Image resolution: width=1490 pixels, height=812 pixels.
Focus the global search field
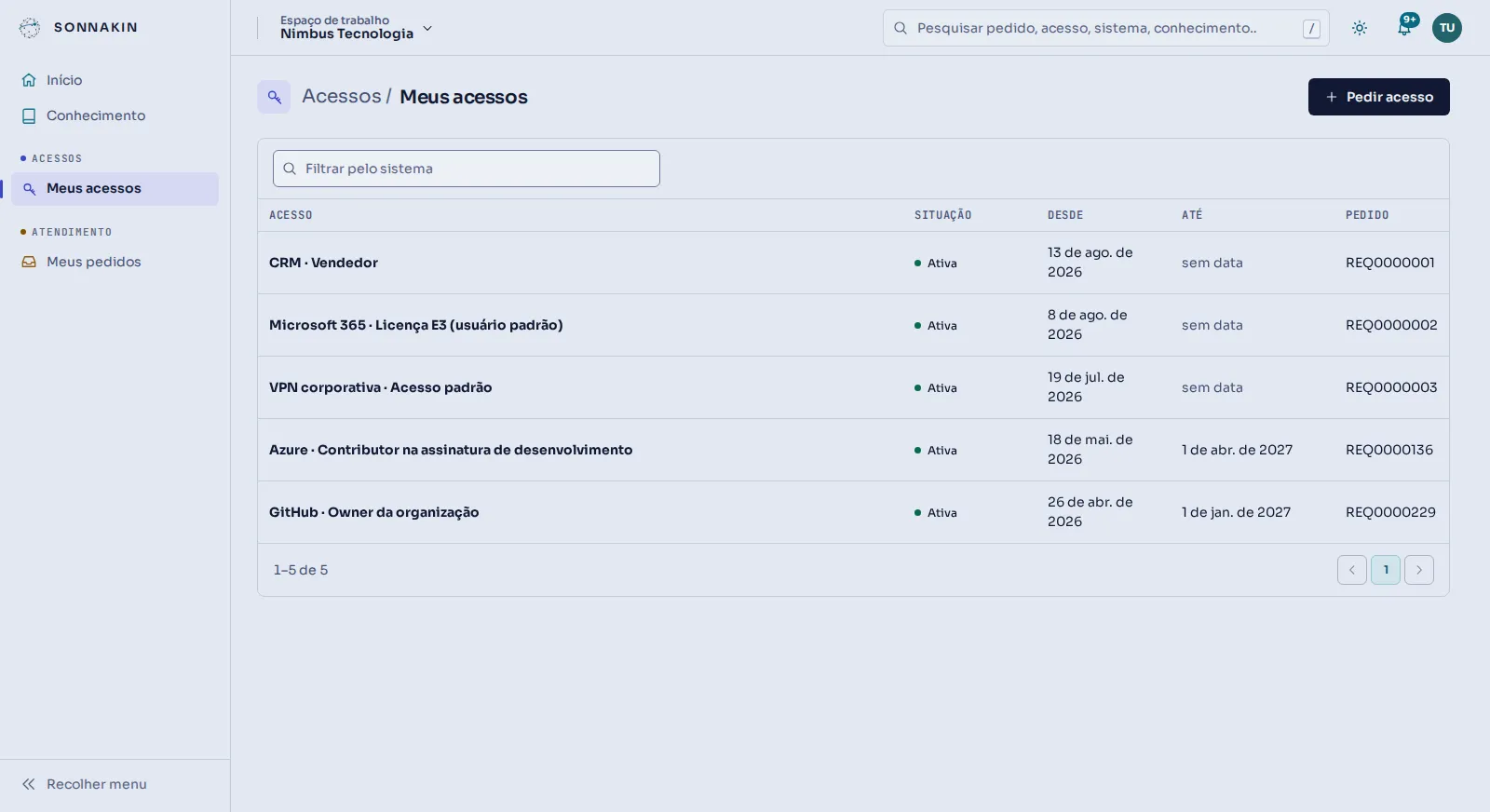coord(1105,28)
